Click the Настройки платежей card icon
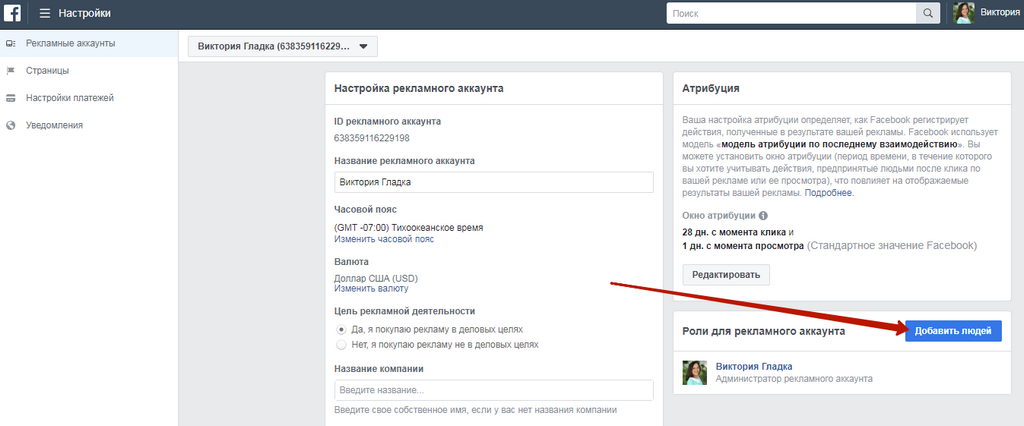Screen dimensions: 1024x426 (10, 98)
